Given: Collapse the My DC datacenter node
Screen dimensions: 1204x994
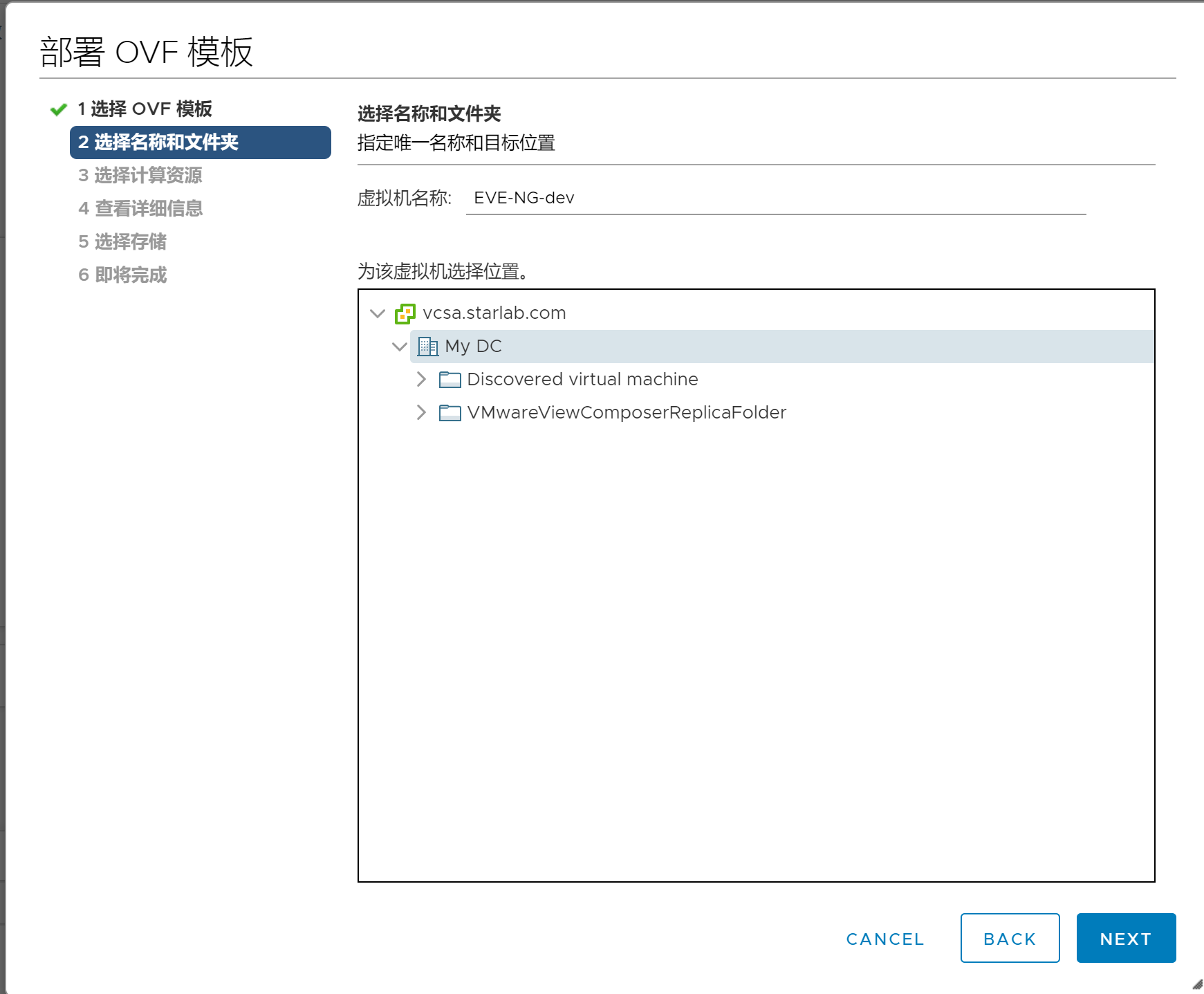Looking at the screenshot, I should pyautogui.click(x=400, y=347).
